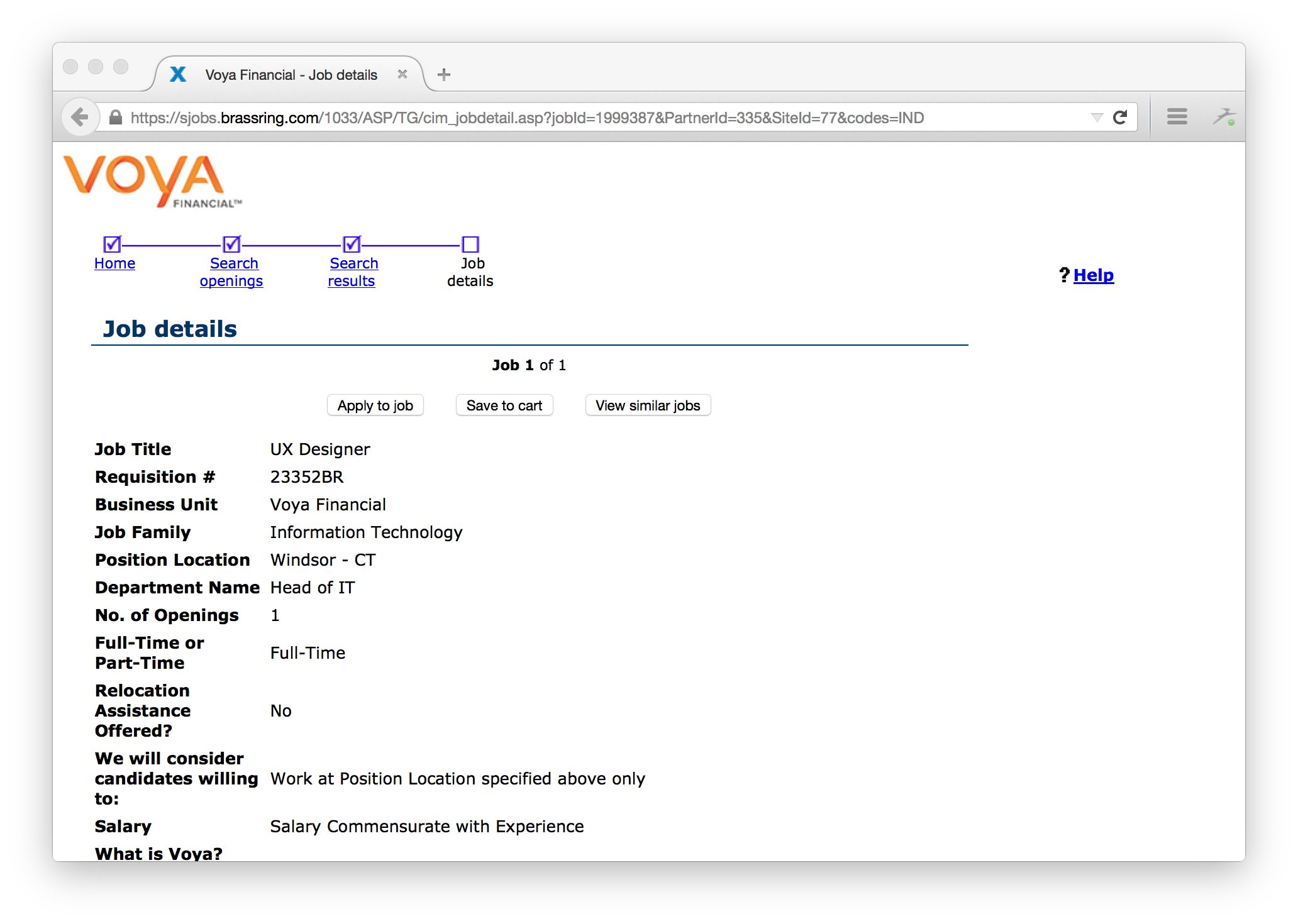The image size is (1298, 924).
Task: Go to the Home link
Action: coord(114,263)
